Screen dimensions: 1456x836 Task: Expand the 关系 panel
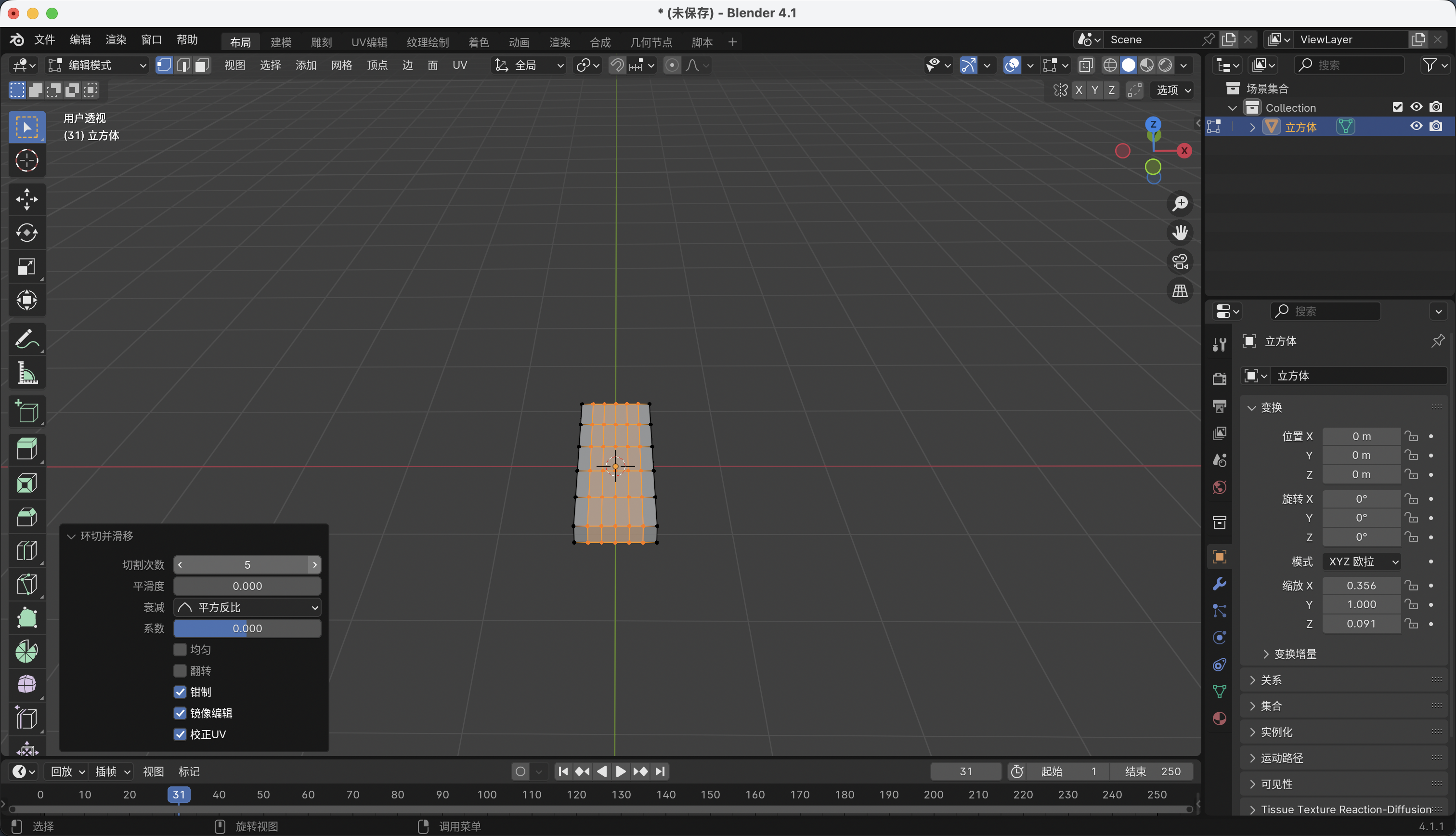1271,680
